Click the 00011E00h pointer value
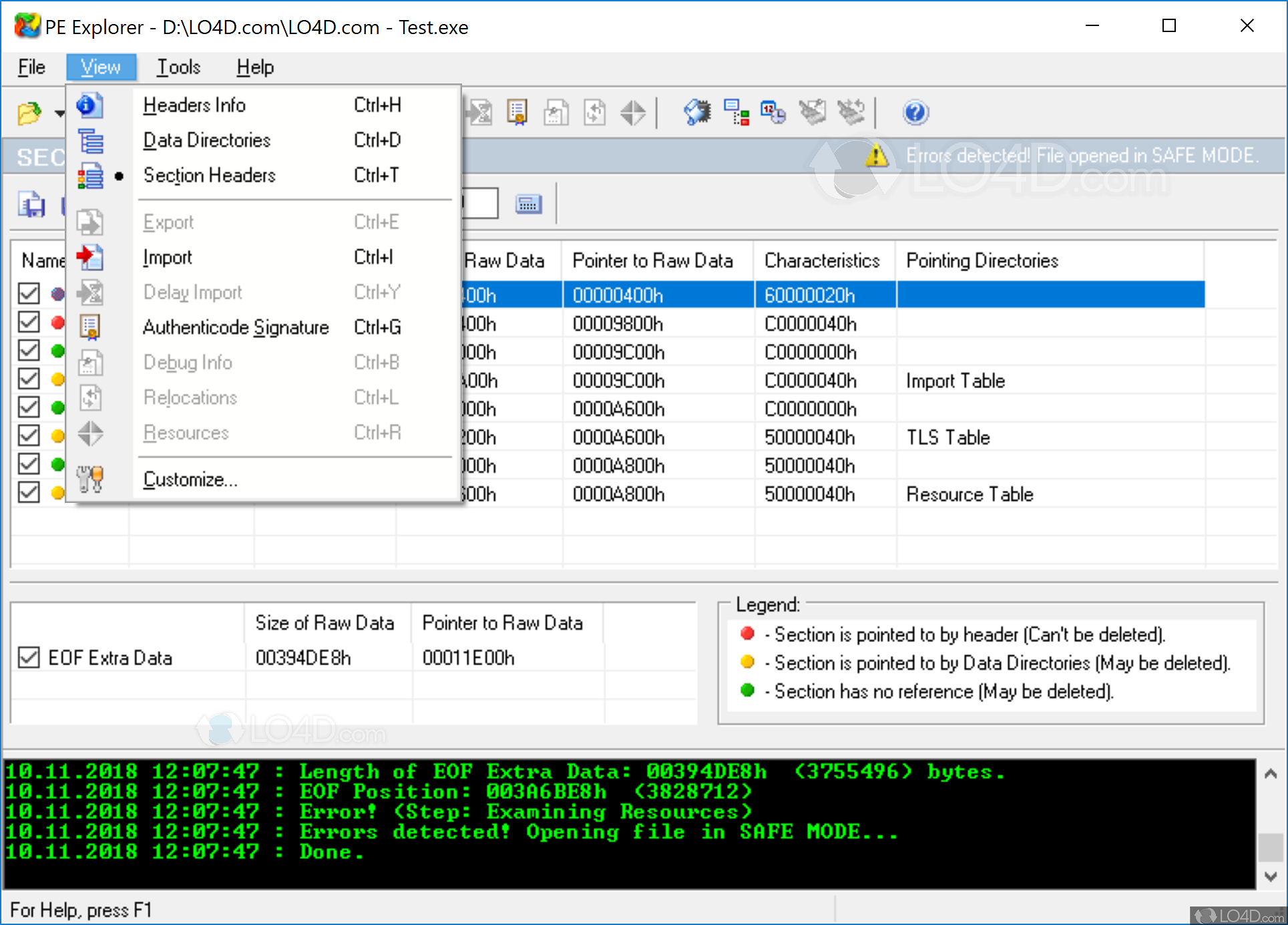This screenshot has height=925, width=1288. tap(469, 658)
